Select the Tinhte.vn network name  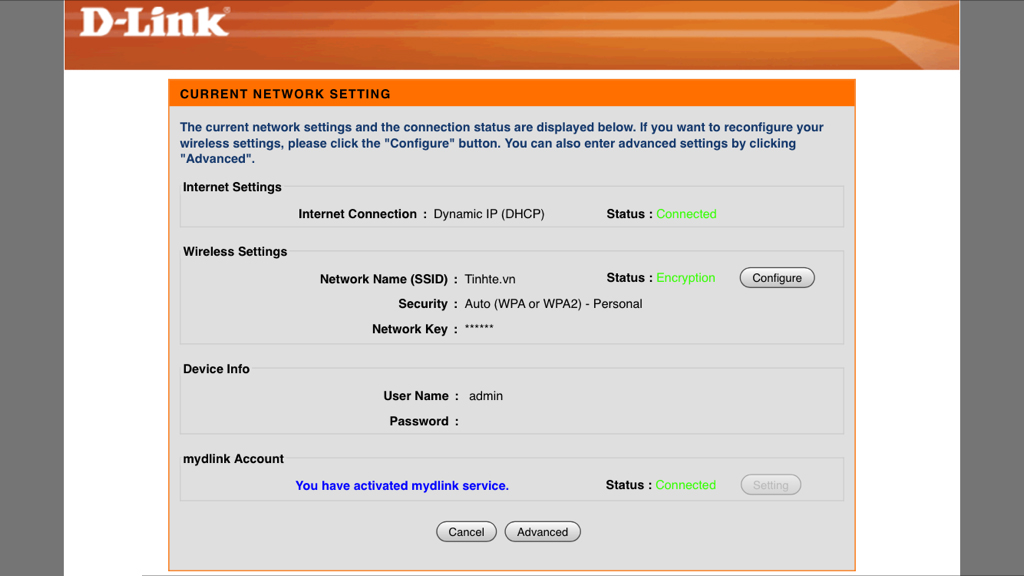click(x=490, y=280)
